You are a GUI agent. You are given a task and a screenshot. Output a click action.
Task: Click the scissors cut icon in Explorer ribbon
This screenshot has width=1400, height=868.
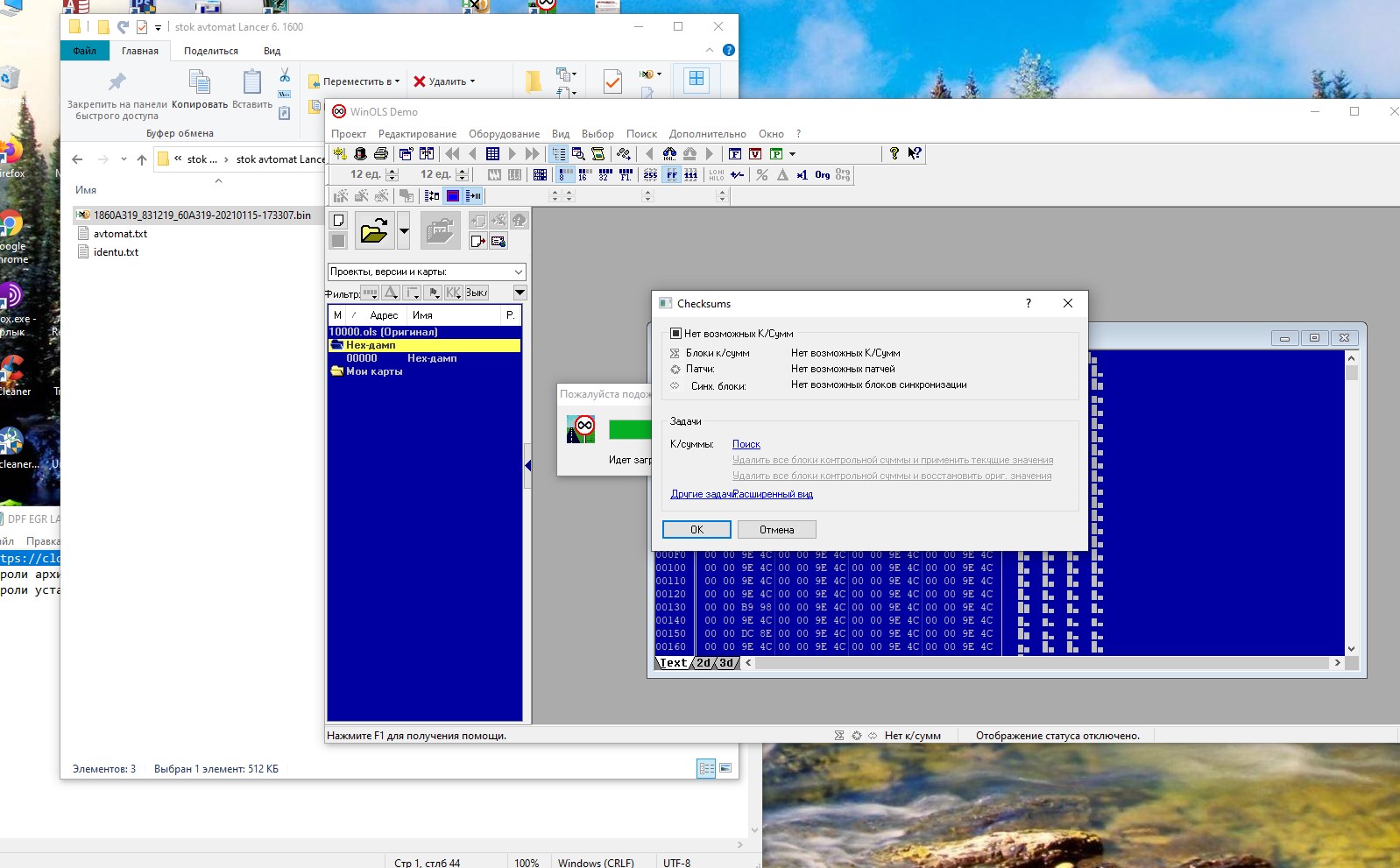285,76
